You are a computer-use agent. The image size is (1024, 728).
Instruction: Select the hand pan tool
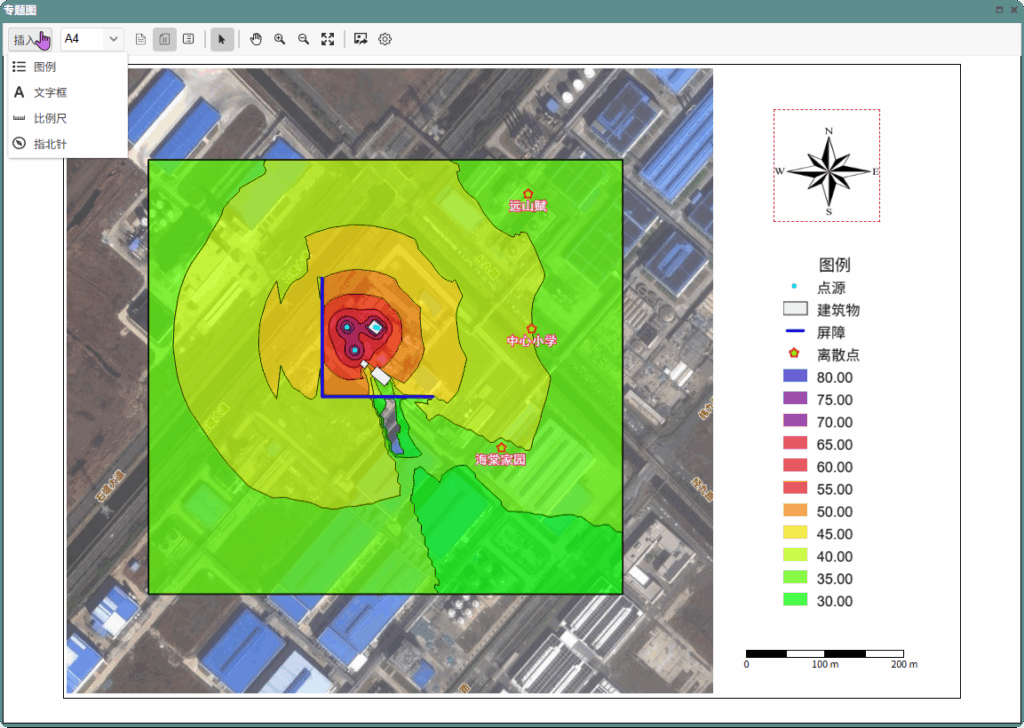click(x=256, y=39)
